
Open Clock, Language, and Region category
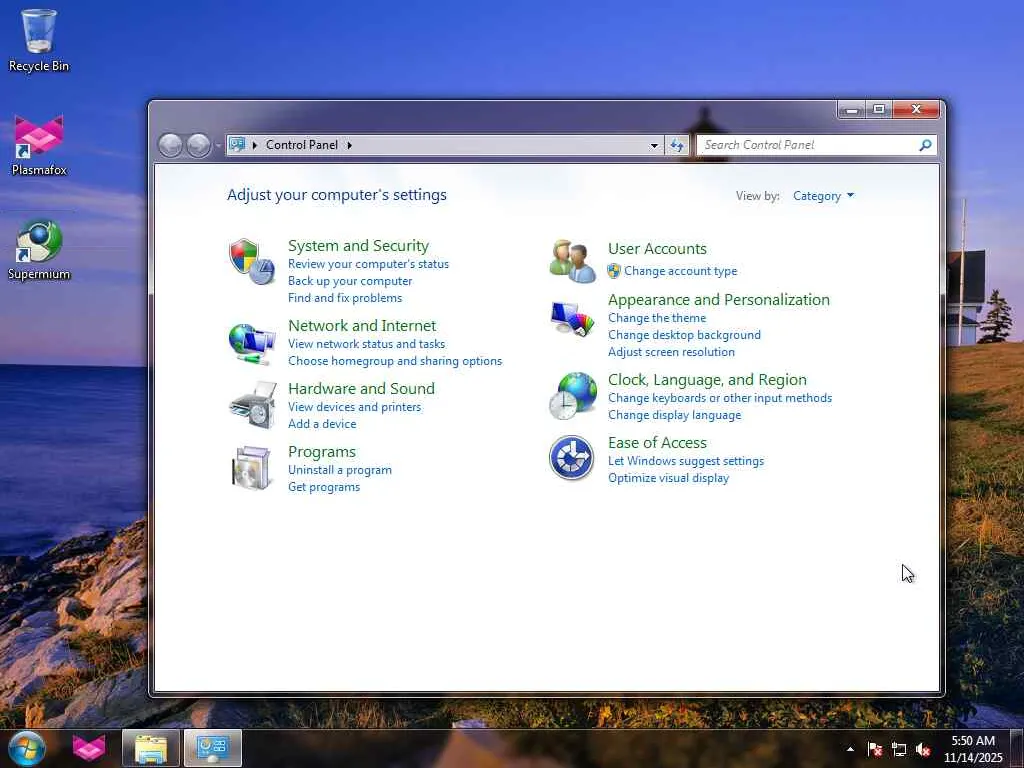pos(707,379)
